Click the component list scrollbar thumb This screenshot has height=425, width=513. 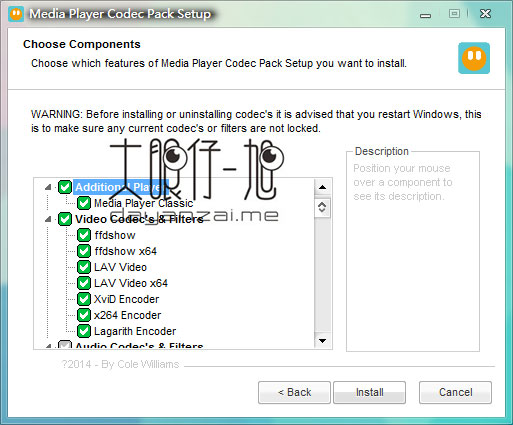tap(322, 207)
